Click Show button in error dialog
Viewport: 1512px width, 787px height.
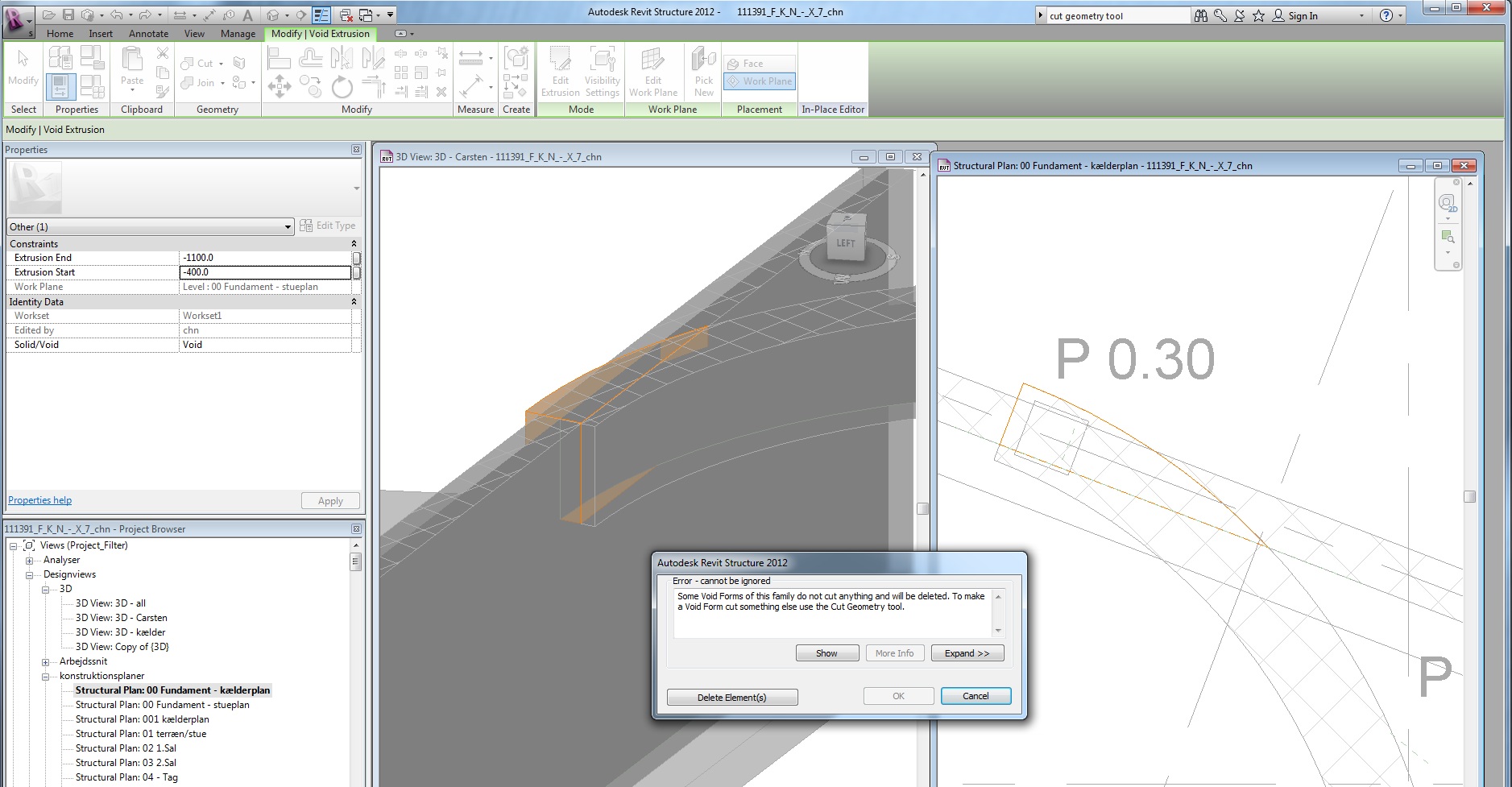[x=827, y=653]
